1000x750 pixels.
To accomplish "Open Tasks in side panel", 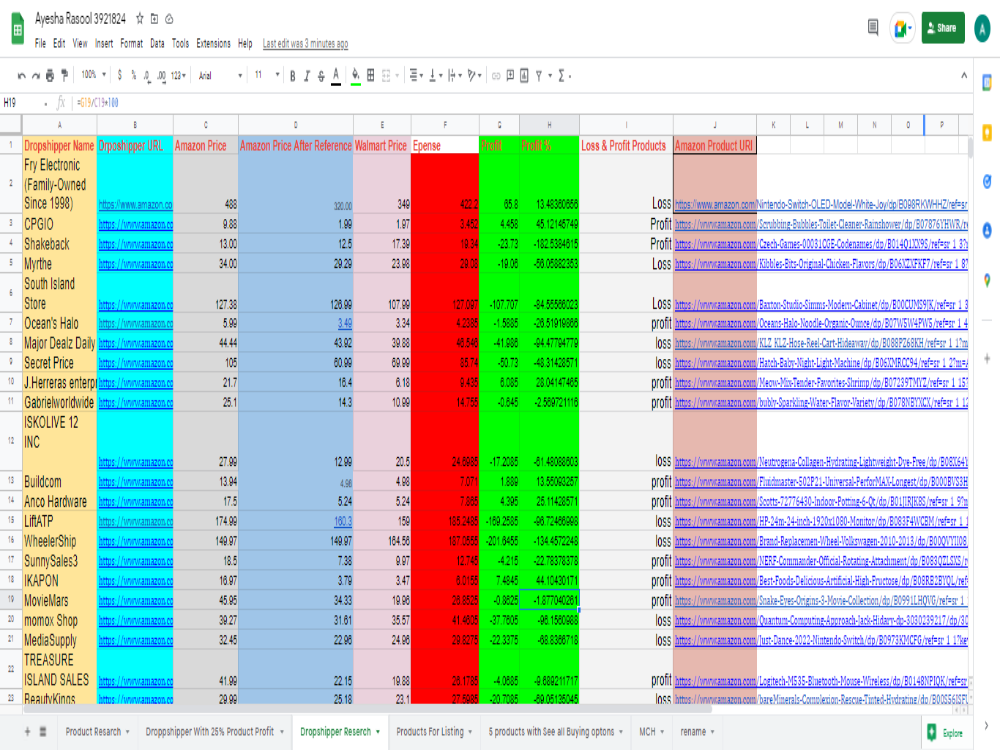I will point(987,182).
